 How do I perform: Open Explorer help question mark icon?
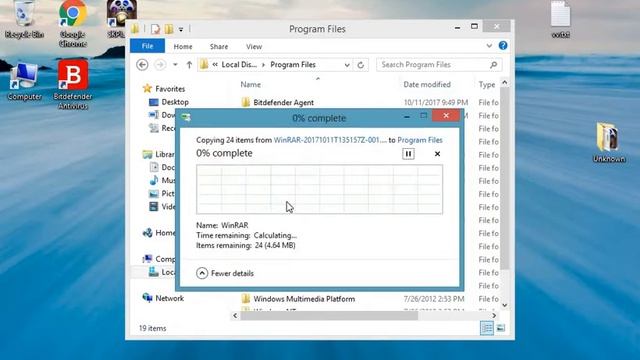pyautogui.click(x=503, y=46)
